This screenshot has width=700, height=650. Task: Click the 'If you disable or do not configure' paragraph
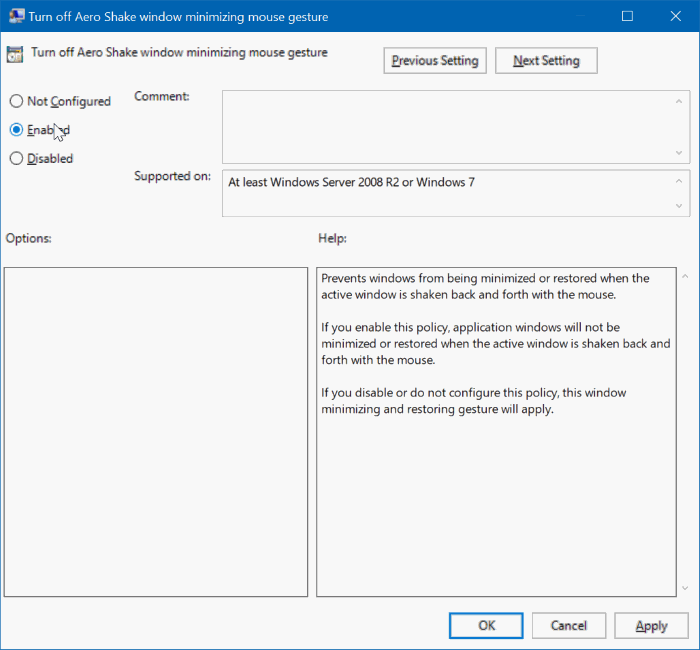(x=474, y=401)
